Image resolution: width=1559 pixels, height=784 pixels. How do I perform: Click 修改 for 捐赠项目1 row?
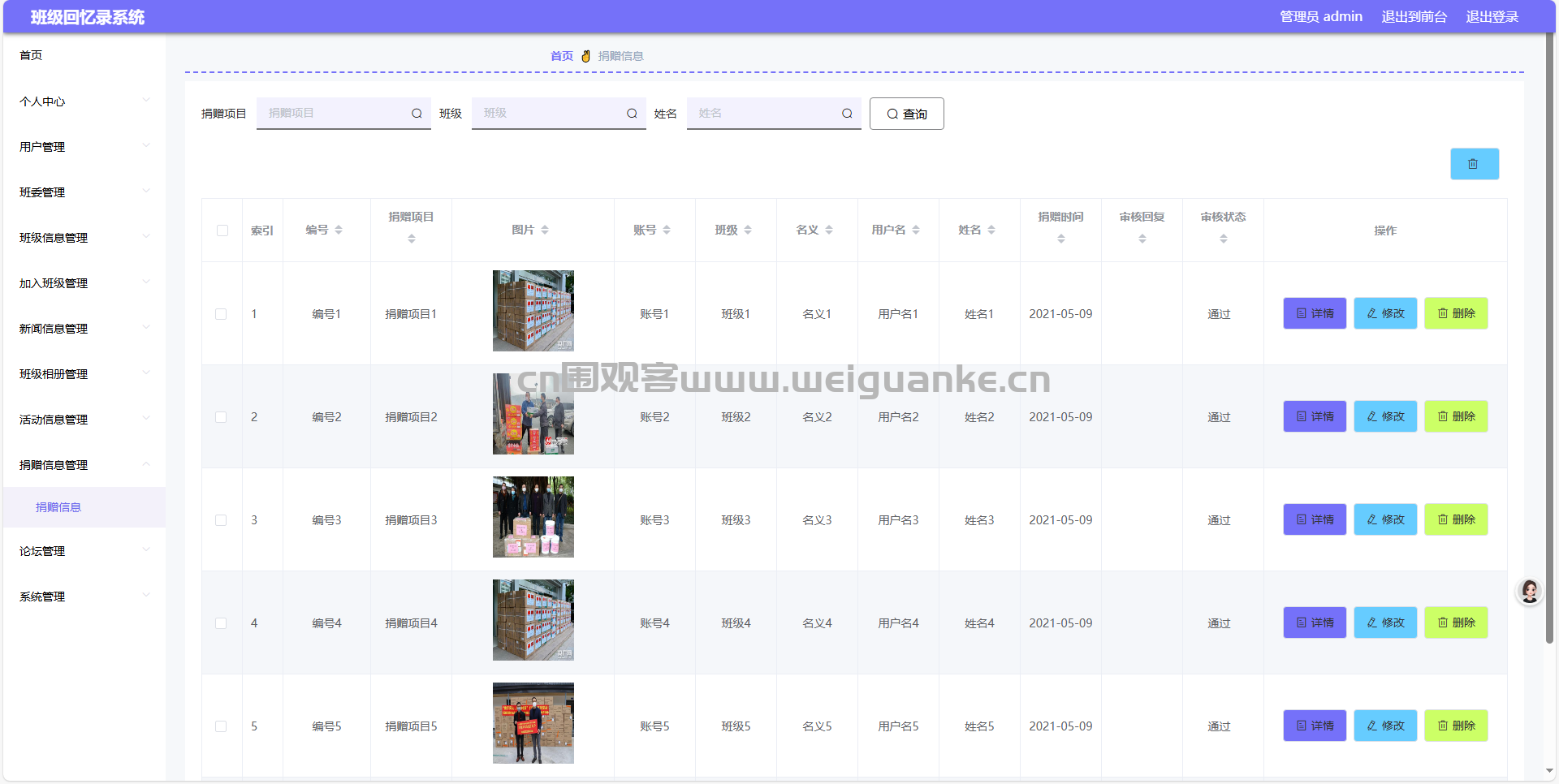[x=1385, y=313]
